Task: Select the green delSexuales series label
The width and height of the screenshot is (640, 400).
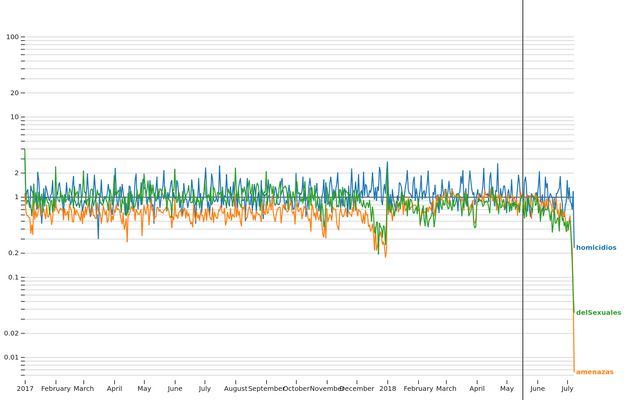Action: pyautogui.click(x=598, y=313)
